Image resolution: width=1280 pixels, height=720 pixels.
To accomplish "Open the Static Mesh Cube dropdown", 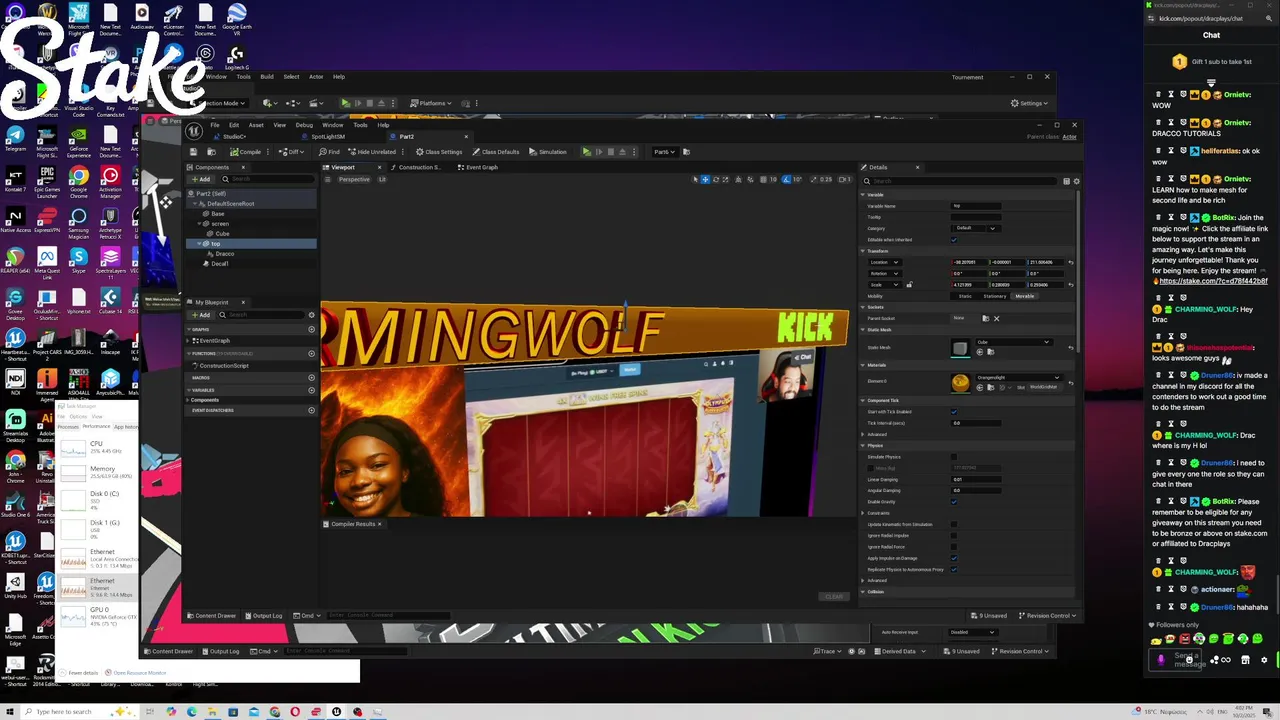I will coord(1014,342).
